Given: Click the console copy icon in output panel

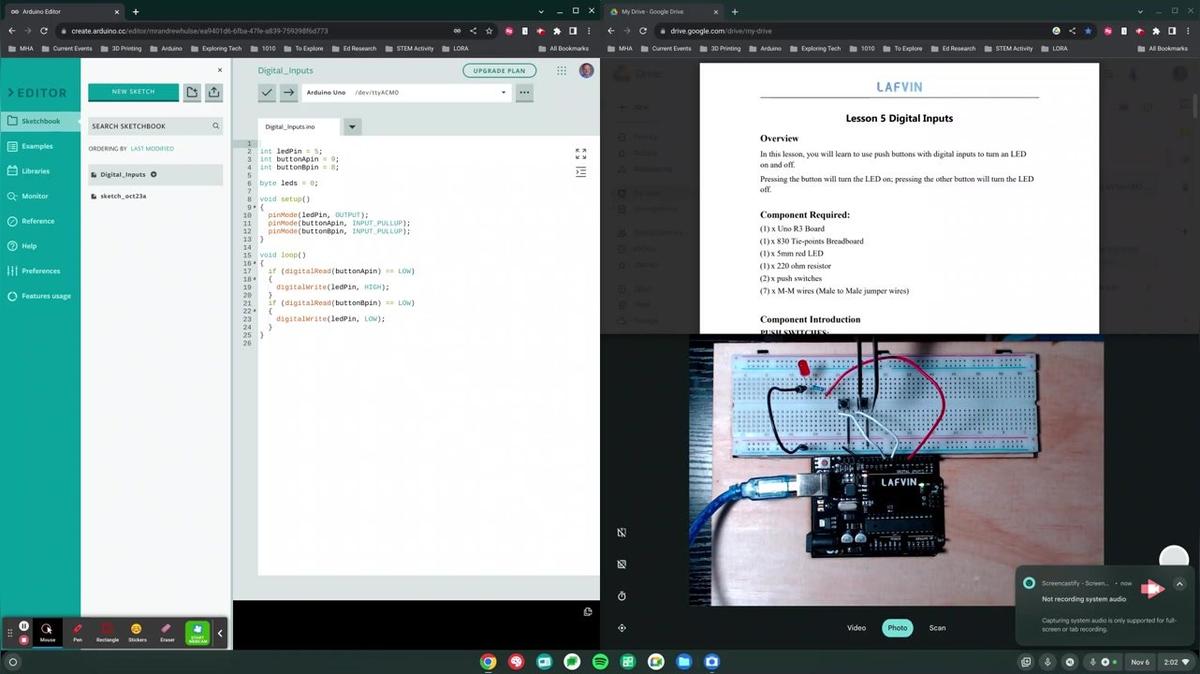Looking at the screenshot, I should [x=588, y=612].
